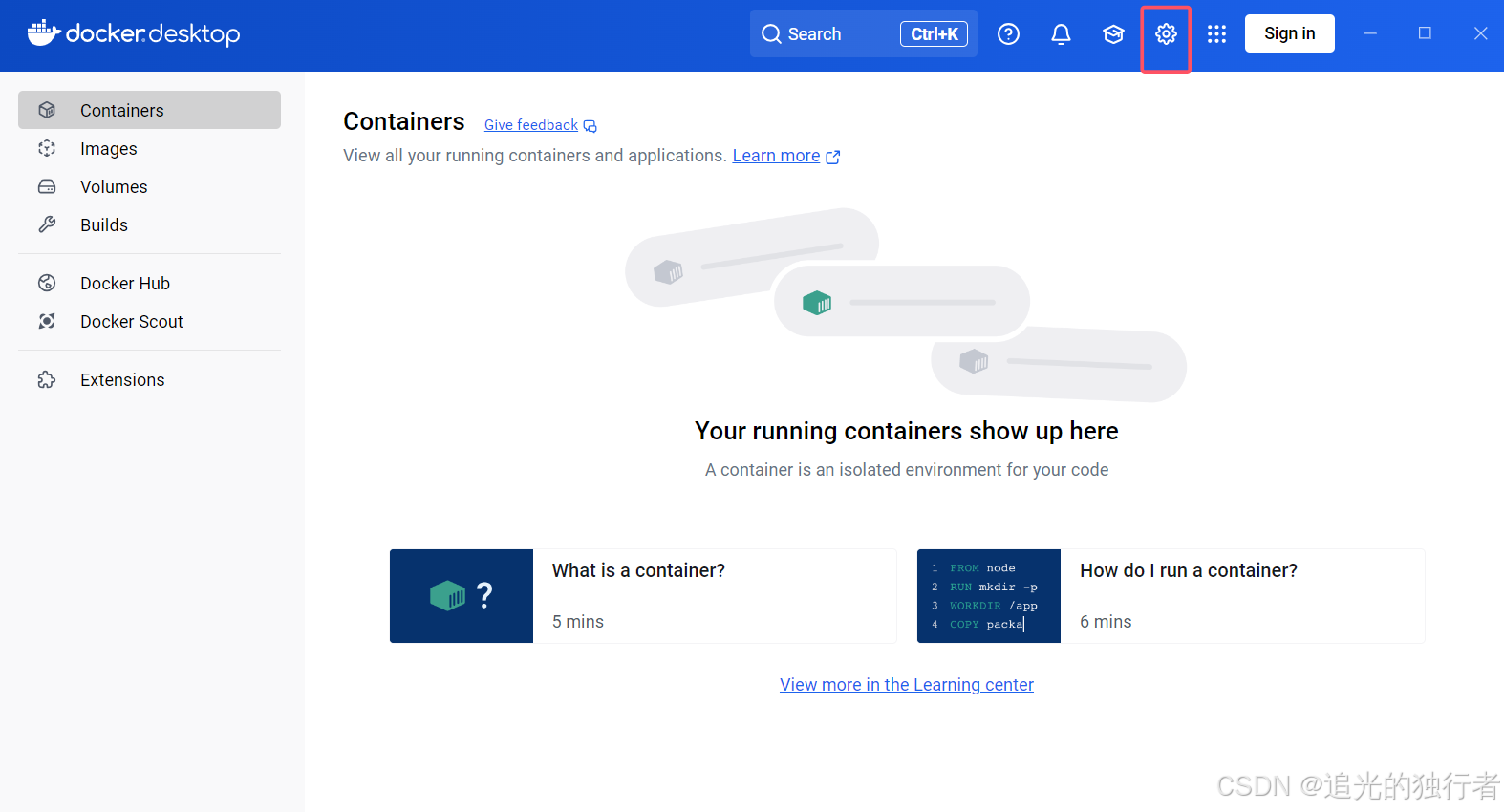Viewport: 1504px width, 812px height.
Task: Click the '6 mins' duration text
Action: click(x=1106, y=622)
